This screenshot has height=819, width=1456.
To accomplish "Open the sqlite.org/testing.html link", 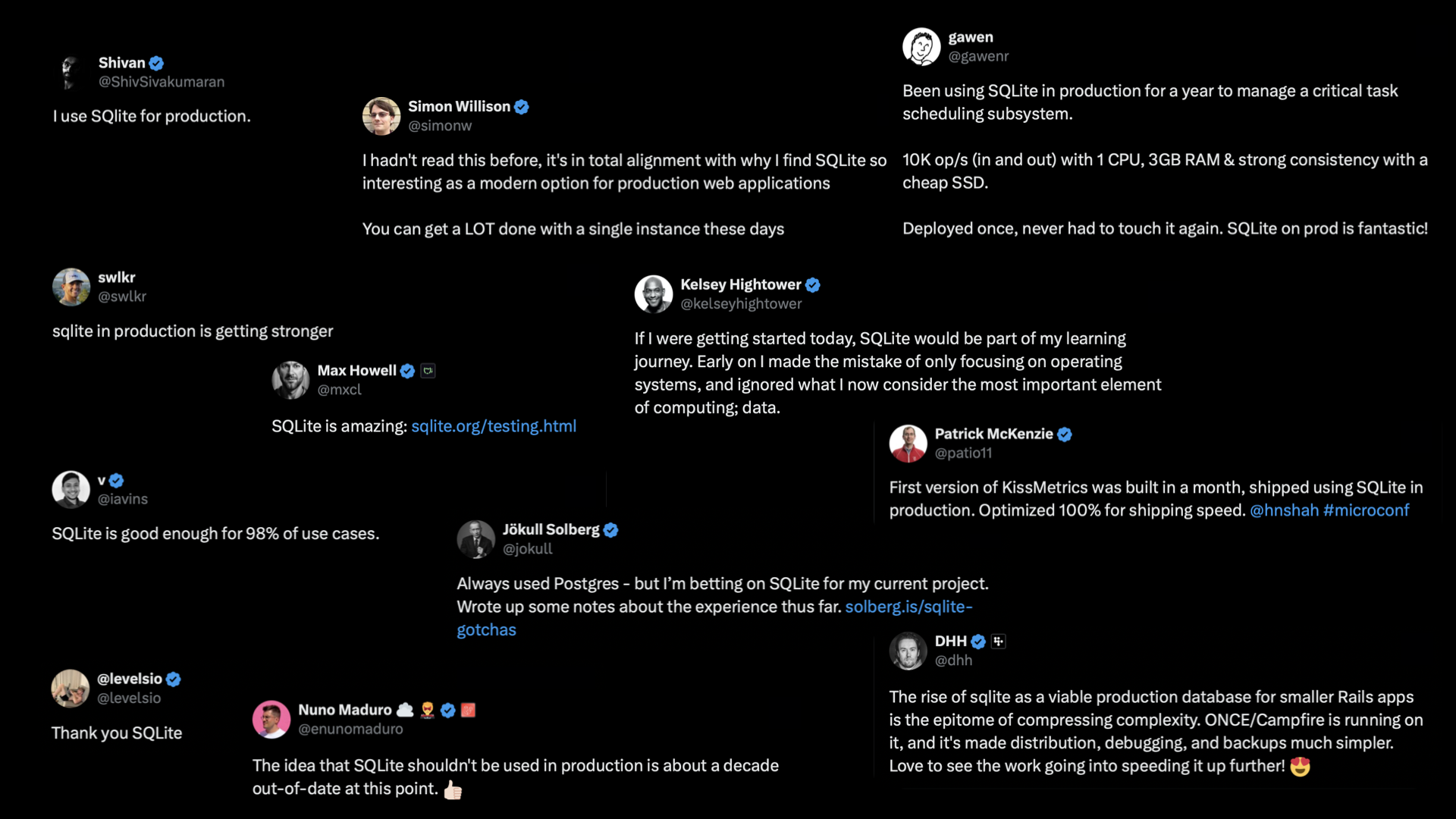I will (494, 426).
